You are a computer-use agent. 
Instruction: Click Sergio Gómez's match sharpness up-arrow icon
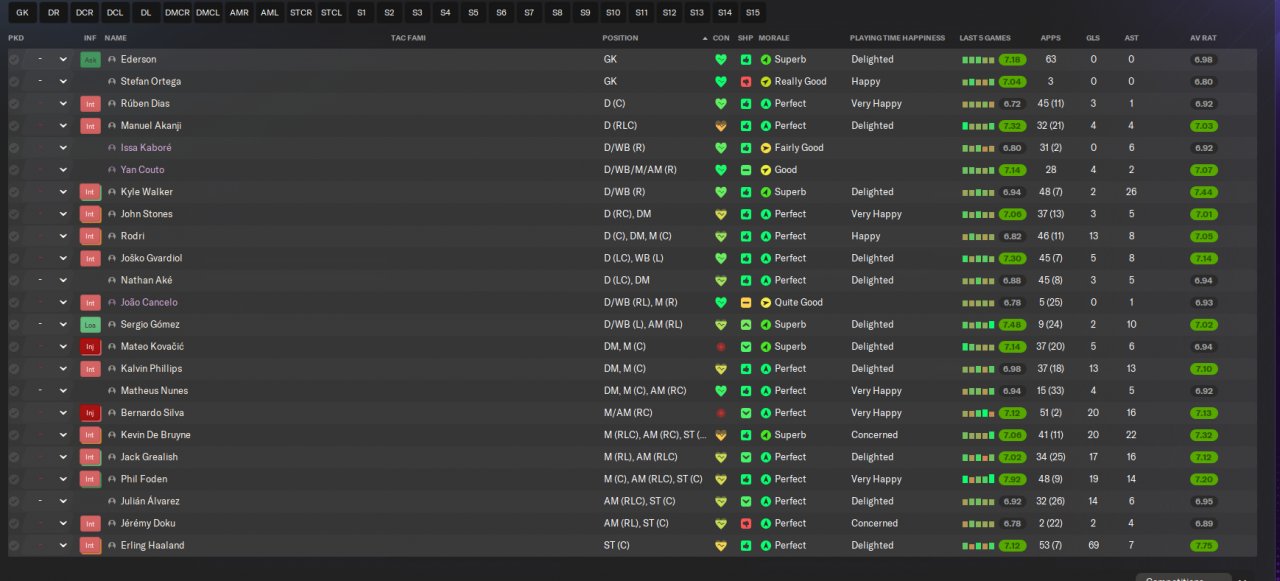point(745,324)
